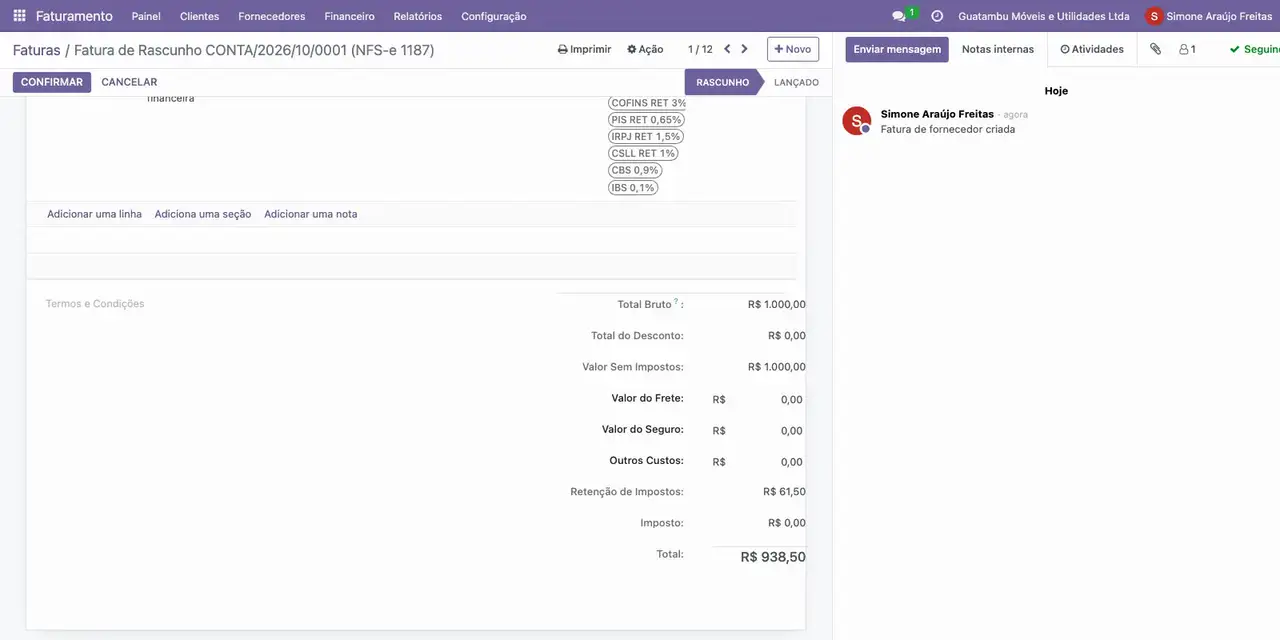Go to next record arrow
This screenshot has width=1280, height=640.
point(744,49)
